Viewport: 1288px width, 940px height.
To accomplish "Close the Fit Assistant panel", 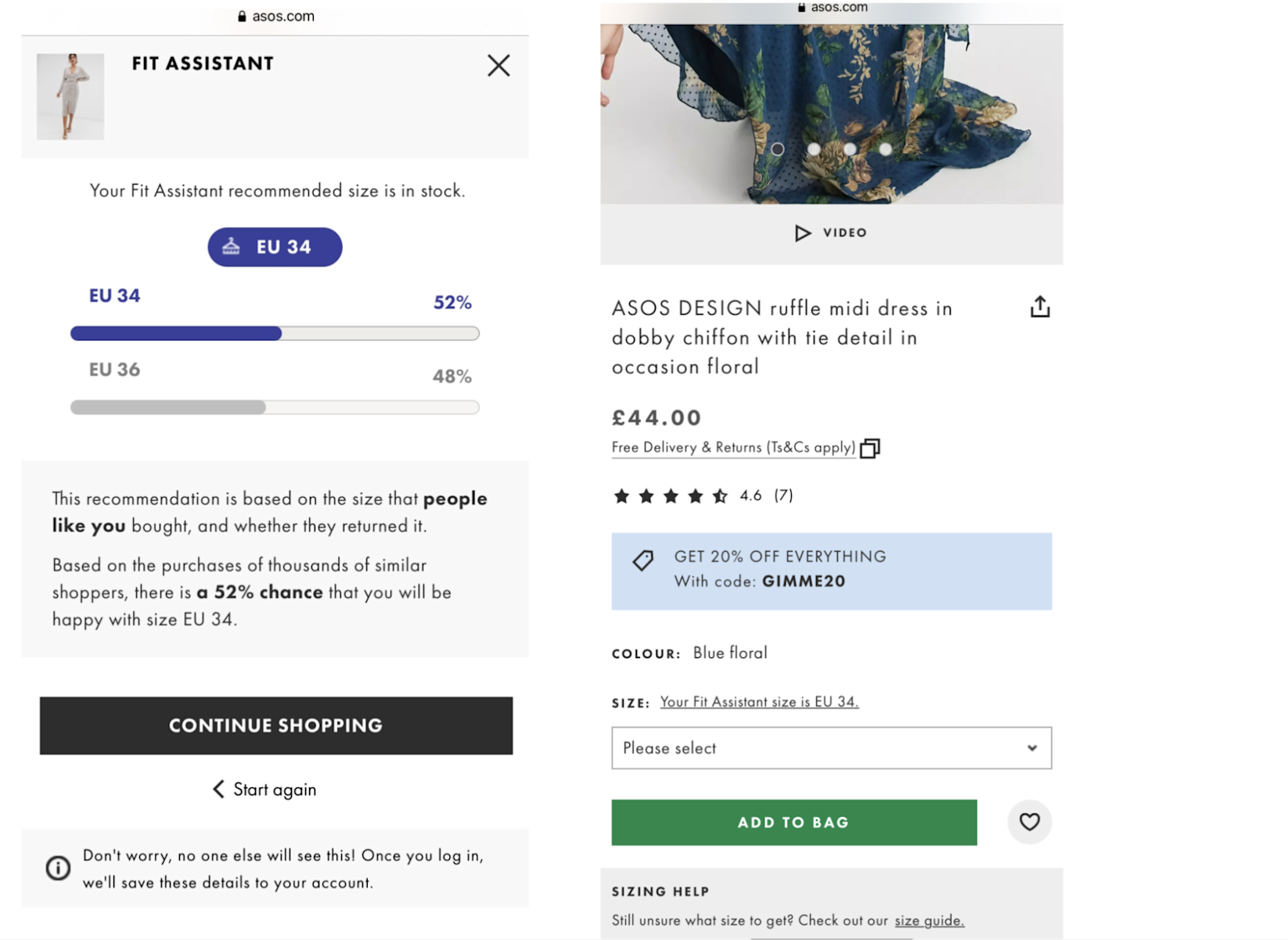I will [498, 65].
